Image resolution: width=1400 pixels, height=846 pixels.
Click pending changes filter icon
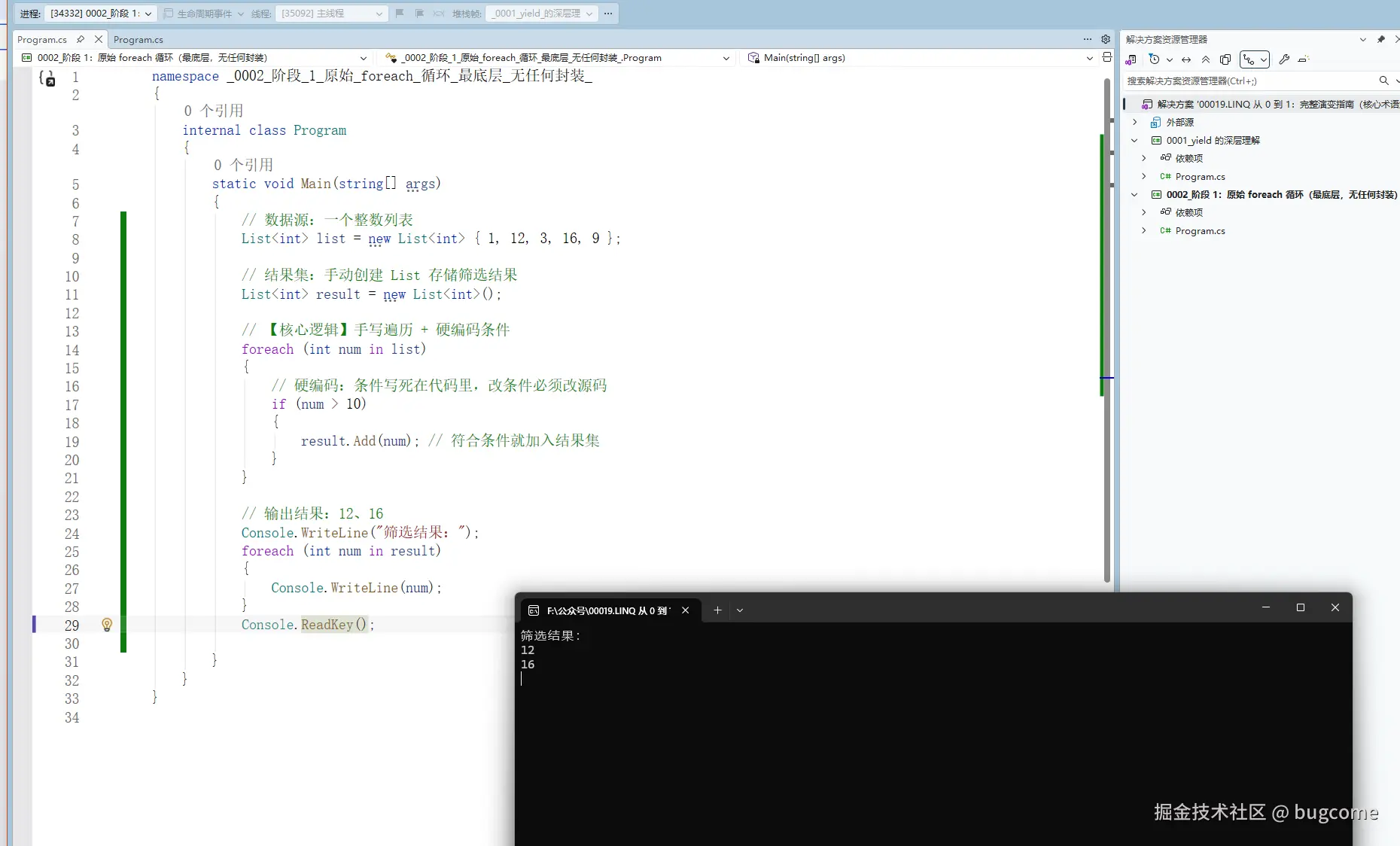click(1154, 59)
